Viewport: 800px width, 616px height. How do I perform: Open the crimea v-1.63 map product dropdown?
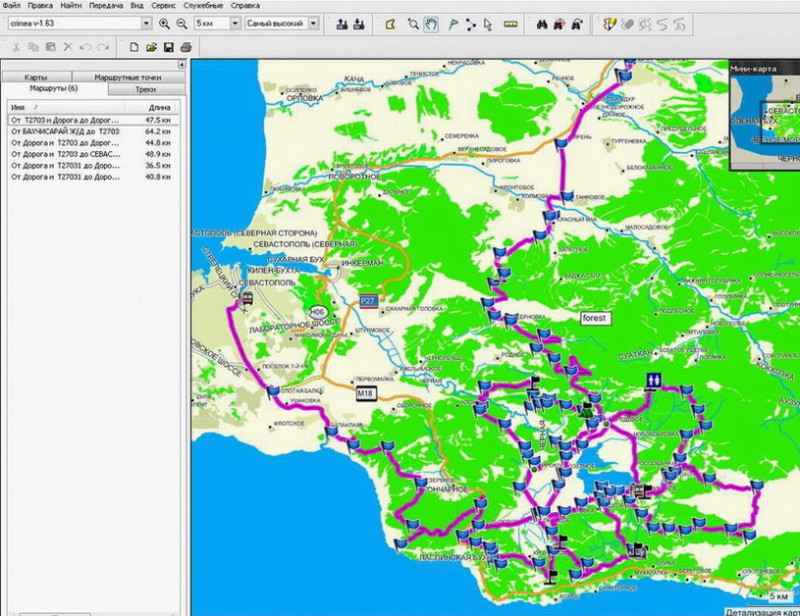pyautogui.click(x=146, y=23)
